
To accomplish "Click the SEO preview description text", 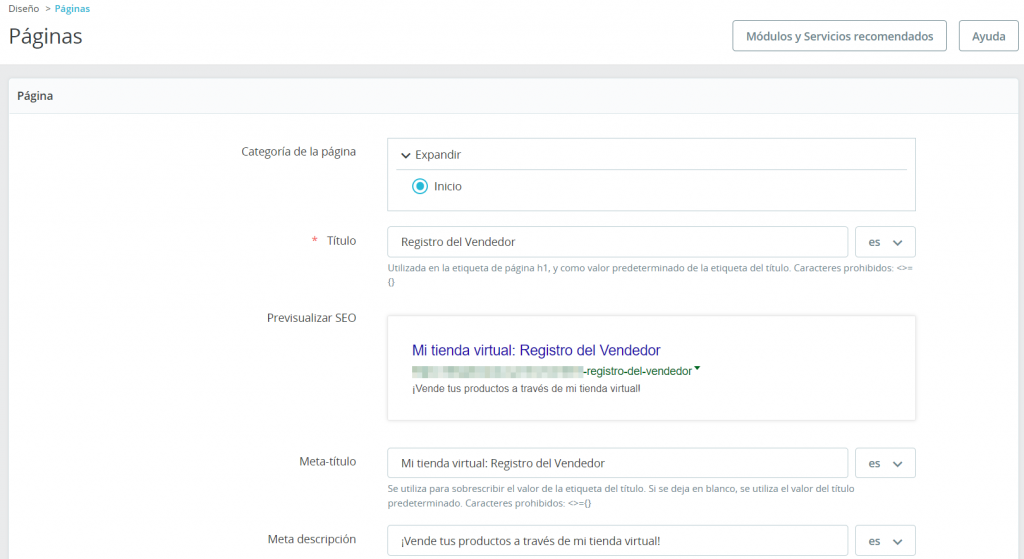I will pos(526,389).
